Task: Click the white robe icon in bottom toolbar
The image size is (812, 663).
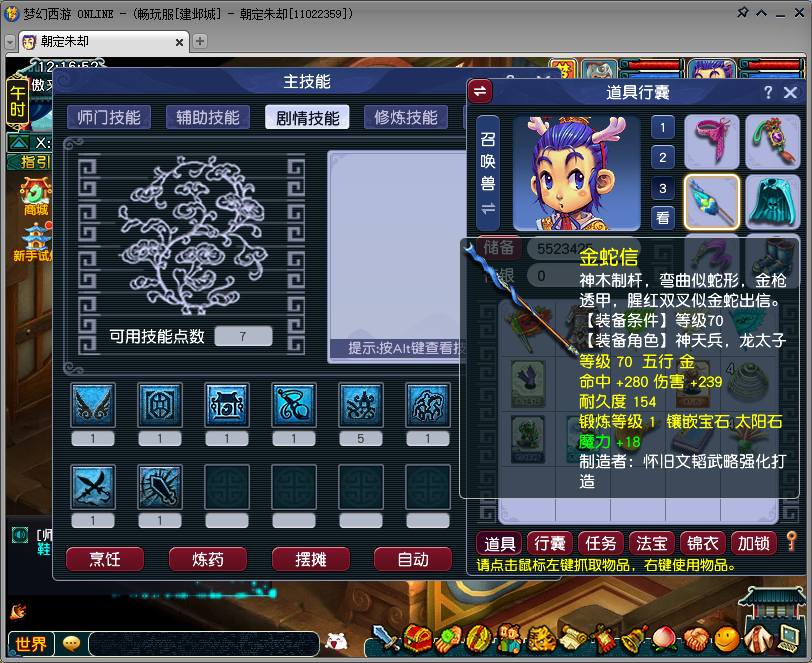Action: (758, 639)
